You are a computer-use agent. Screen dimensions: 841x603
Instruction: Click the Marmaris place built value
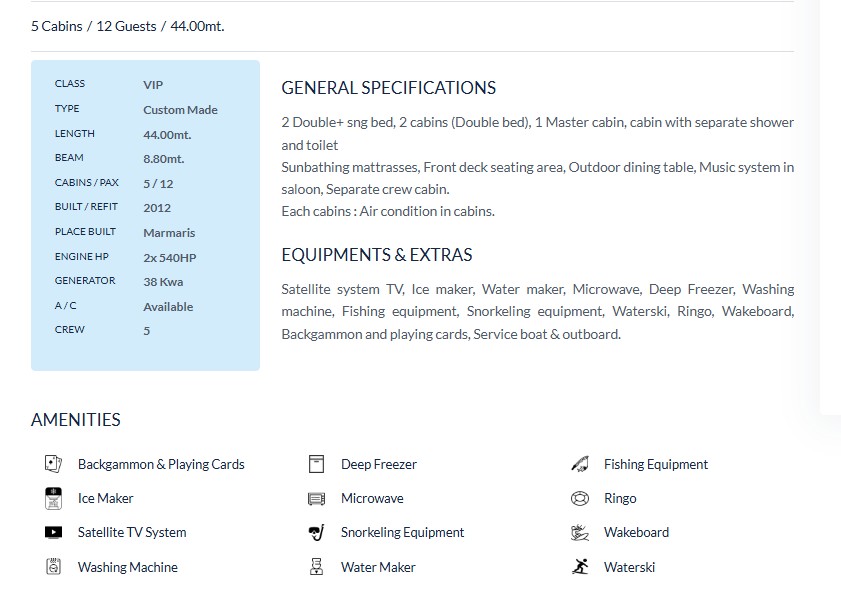pos(168,232)
